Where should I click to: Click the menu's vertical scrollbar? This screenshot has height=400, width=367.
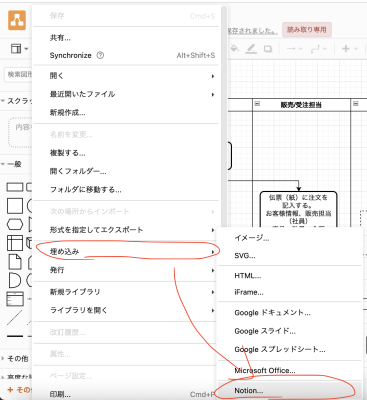[x=224, y=117]
